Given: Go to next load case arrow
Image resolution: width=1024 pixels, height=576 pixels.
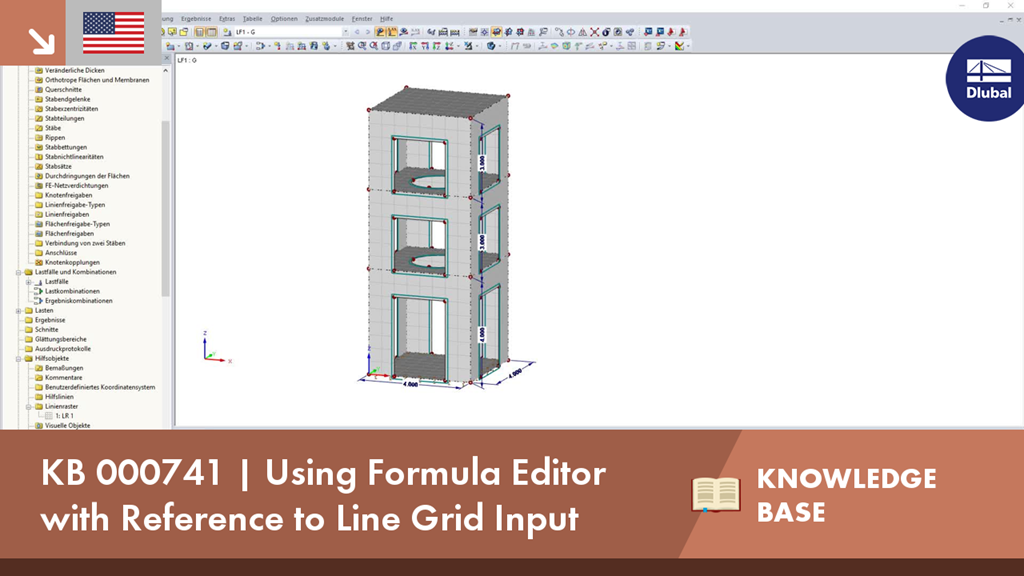Looking at the screenshot, I should (x=368, y=32).
